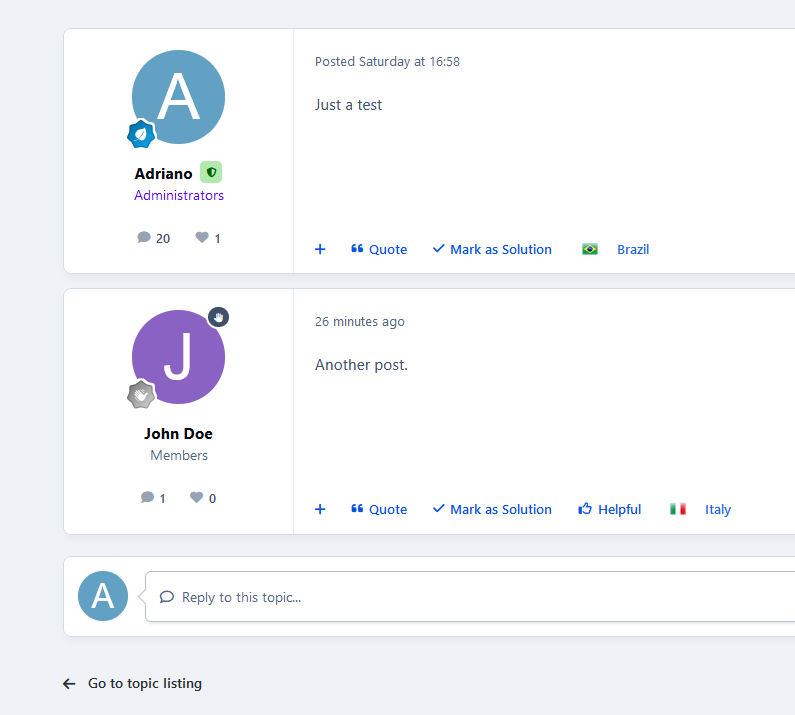Click the Reply to this topic field

pos(470,597)
